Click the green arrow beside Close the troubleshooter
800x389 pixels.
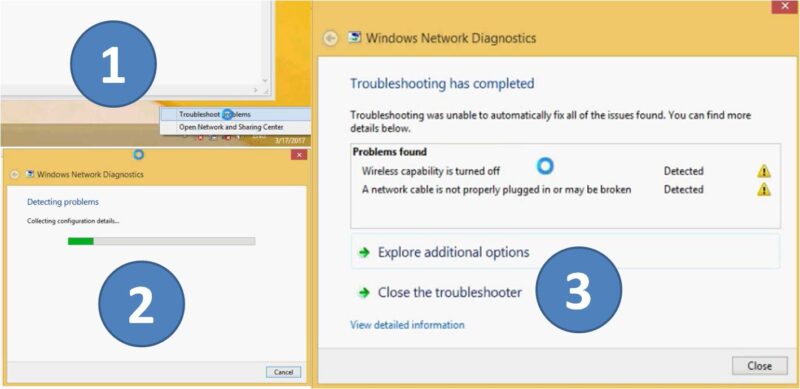(x=364, y=293)
